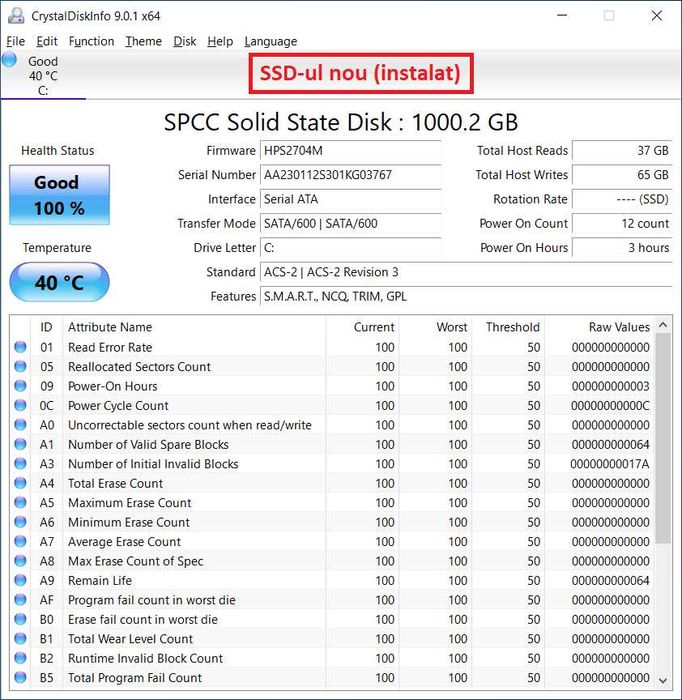
Task: Click the status orb for Total Wear Level Count
Action: 20,639
